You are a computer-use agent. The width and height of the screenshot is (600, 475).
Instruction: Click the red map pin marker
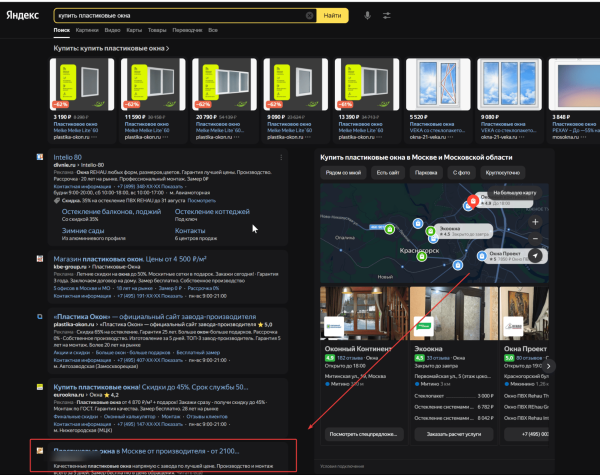[x=472, y=201]
